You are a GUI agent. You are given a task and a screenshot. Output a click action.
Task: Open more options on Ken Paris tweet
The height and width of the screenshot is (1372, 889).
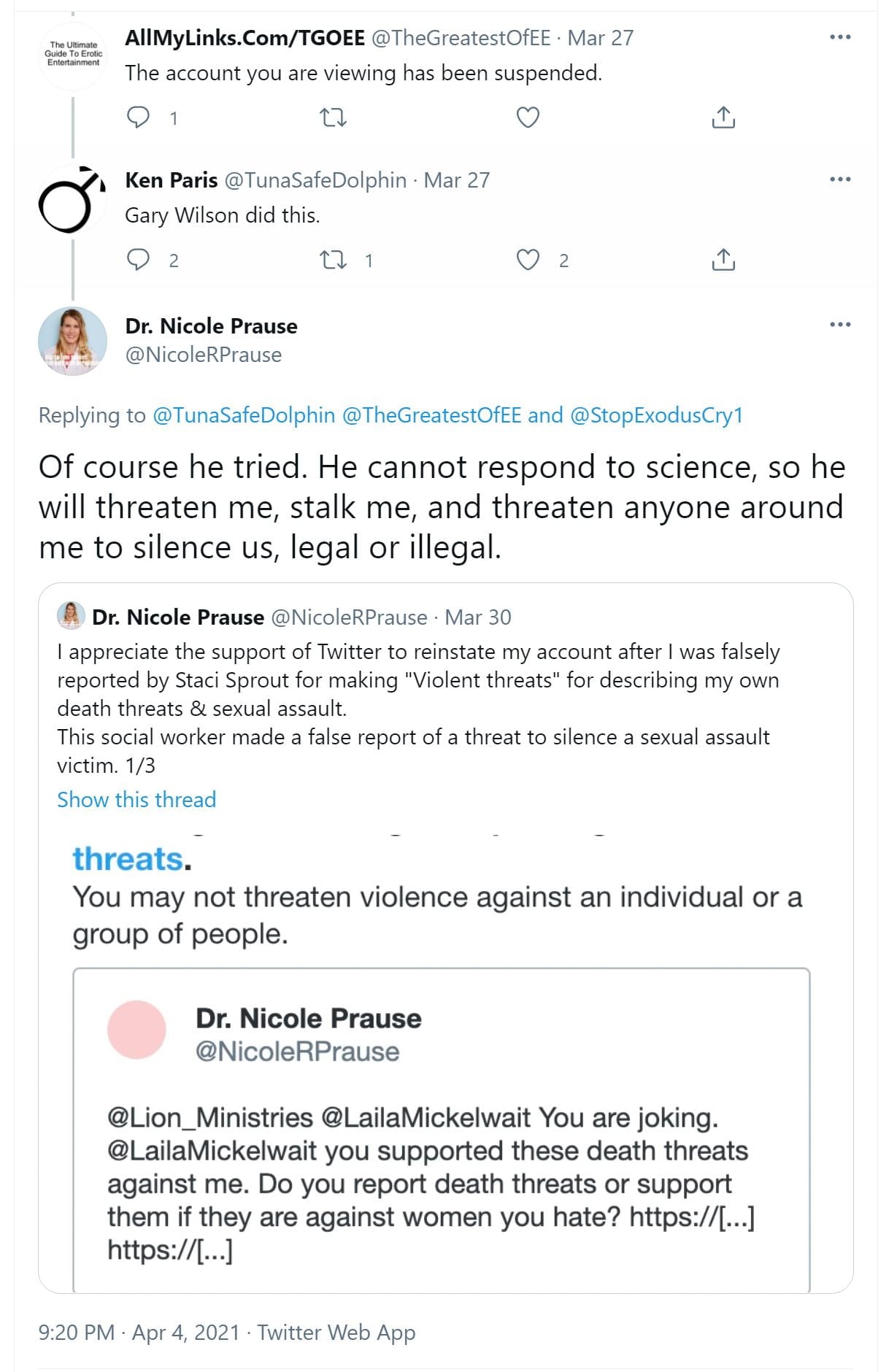pyautogui.click(x=840, y=180)
